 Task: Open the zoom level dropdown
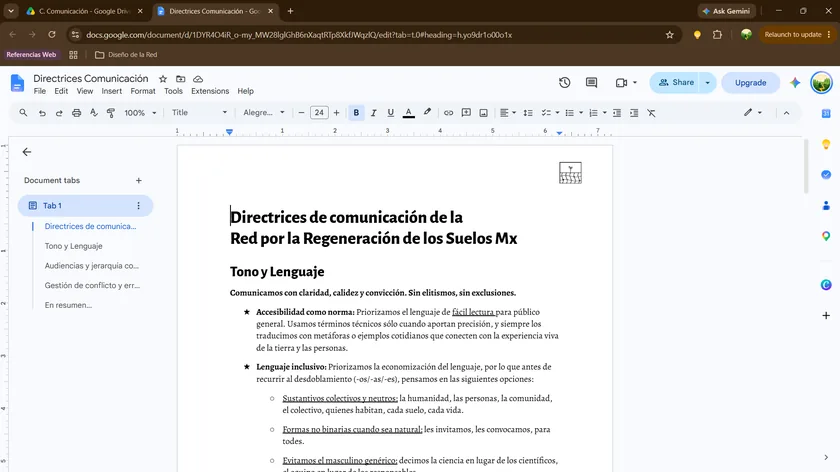click(140, 113)
